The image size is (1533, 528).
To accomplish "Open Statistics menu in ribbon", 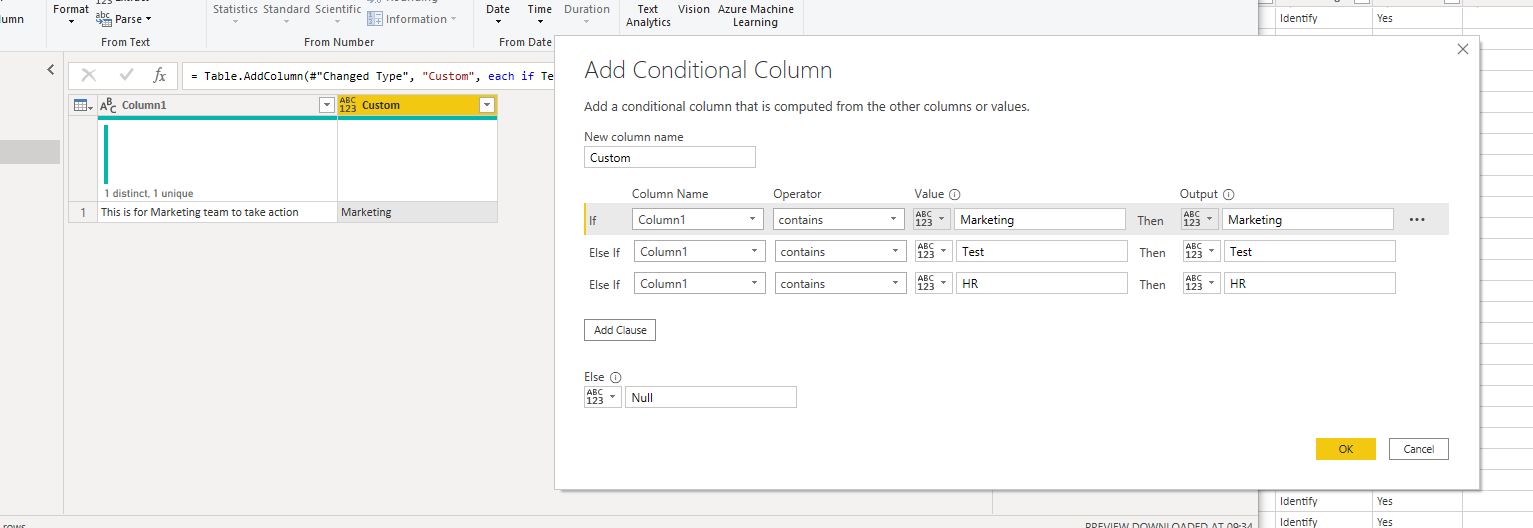I will (235, 14).
